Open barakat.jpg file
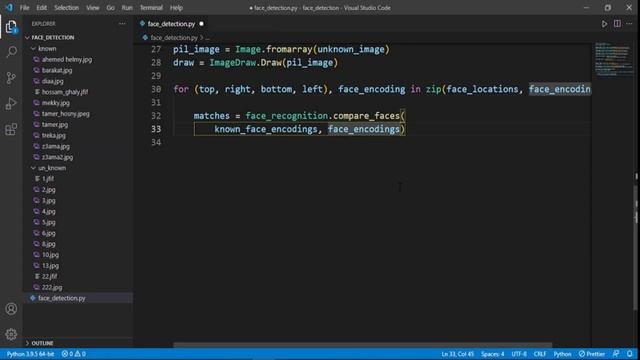The height and width of the screenshot is (360, 640). click(x=57, y=70)
